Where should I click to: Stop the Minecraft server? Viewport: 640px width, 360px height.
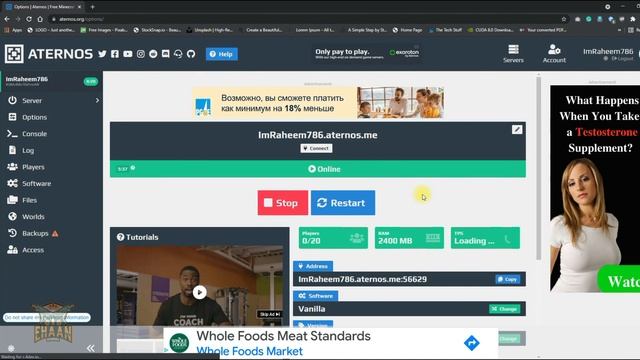tap(282, 203)
